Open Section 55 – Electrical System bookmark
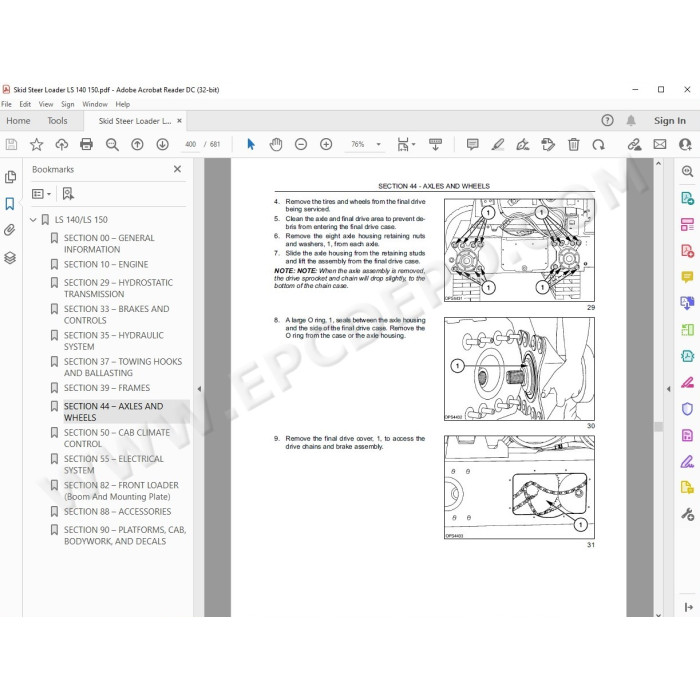 pyautogui.click(x=113, y=464)
